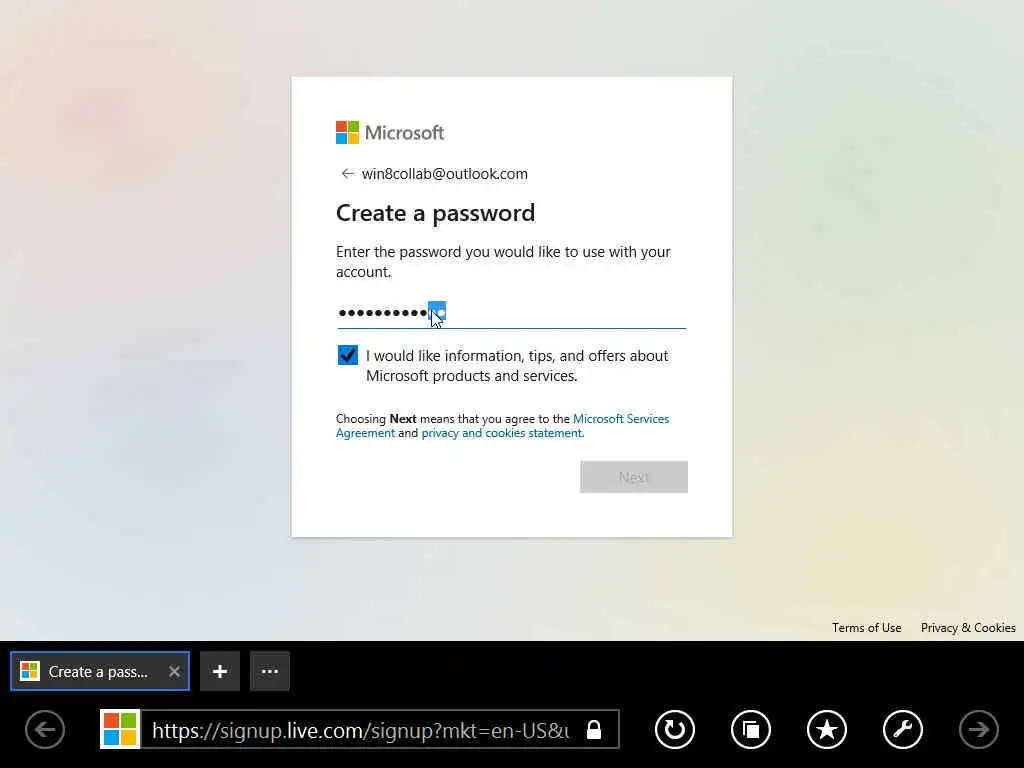Open tab options ellipsis button

[x=270, y=671]
